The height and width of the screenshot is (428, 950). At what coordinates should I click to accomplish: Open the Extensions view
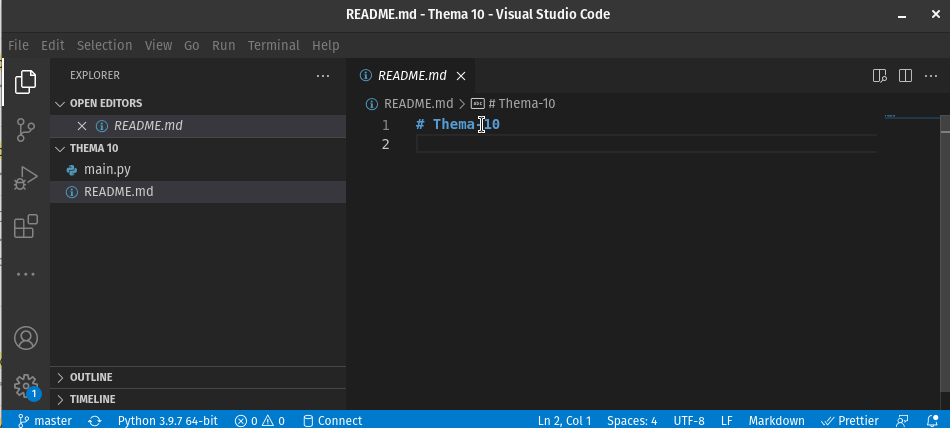(x=25, y=227)
